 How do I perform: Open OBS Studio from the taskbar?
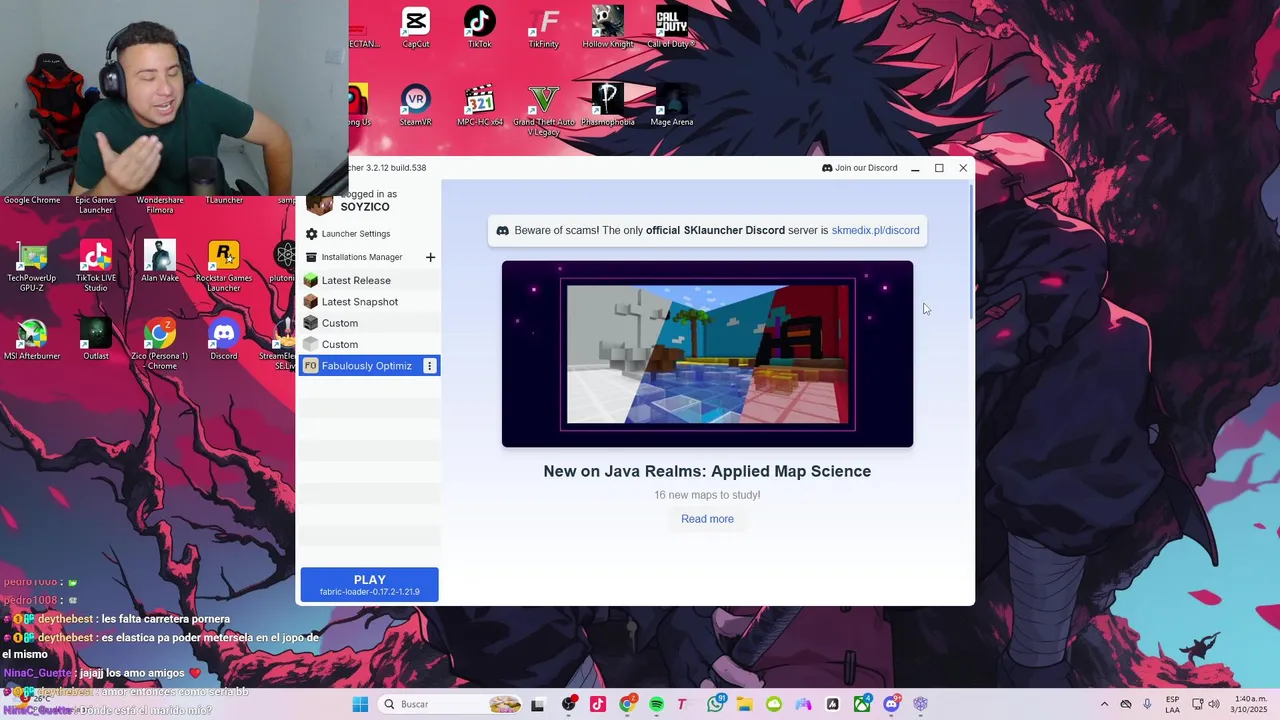[x=569, y=704]
